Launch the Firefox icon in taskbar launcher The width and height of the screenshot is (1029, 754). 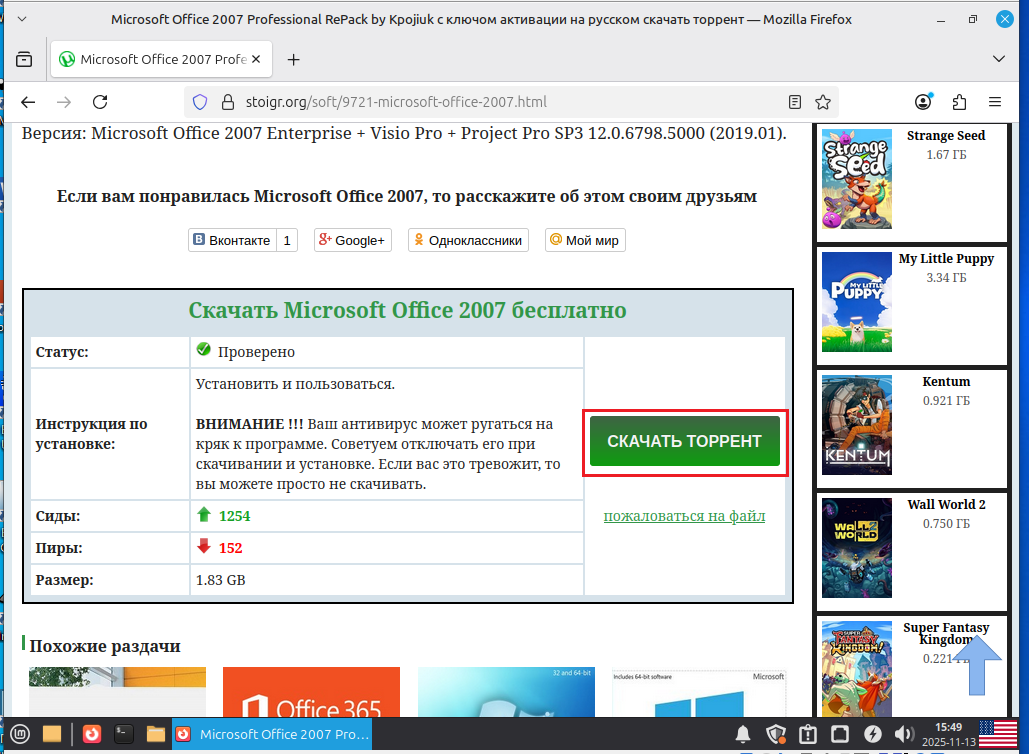(x=91, y=734)
